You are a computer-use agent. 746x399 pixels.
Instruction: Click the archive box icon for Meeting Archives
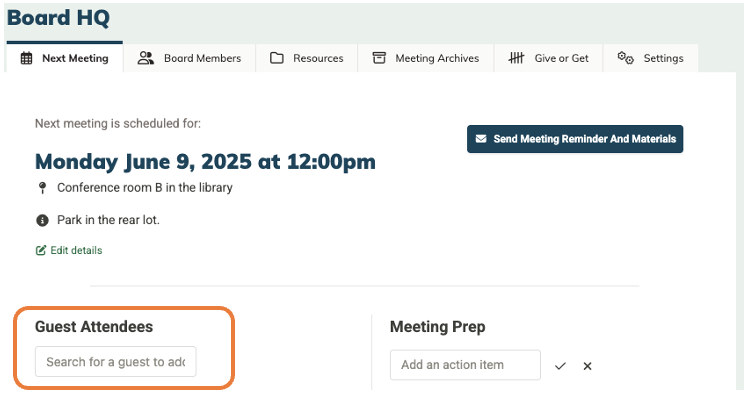(379, 58)
